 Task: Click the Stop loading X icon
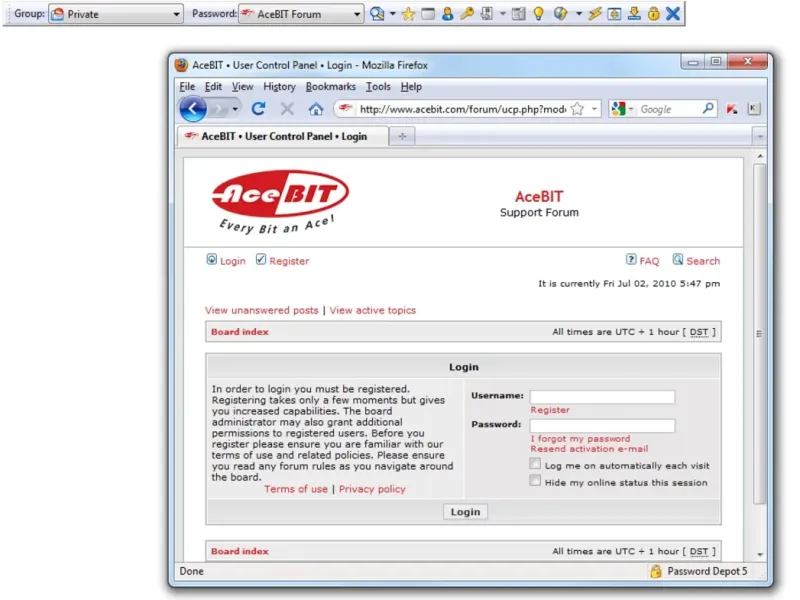[x=287, y=109]
